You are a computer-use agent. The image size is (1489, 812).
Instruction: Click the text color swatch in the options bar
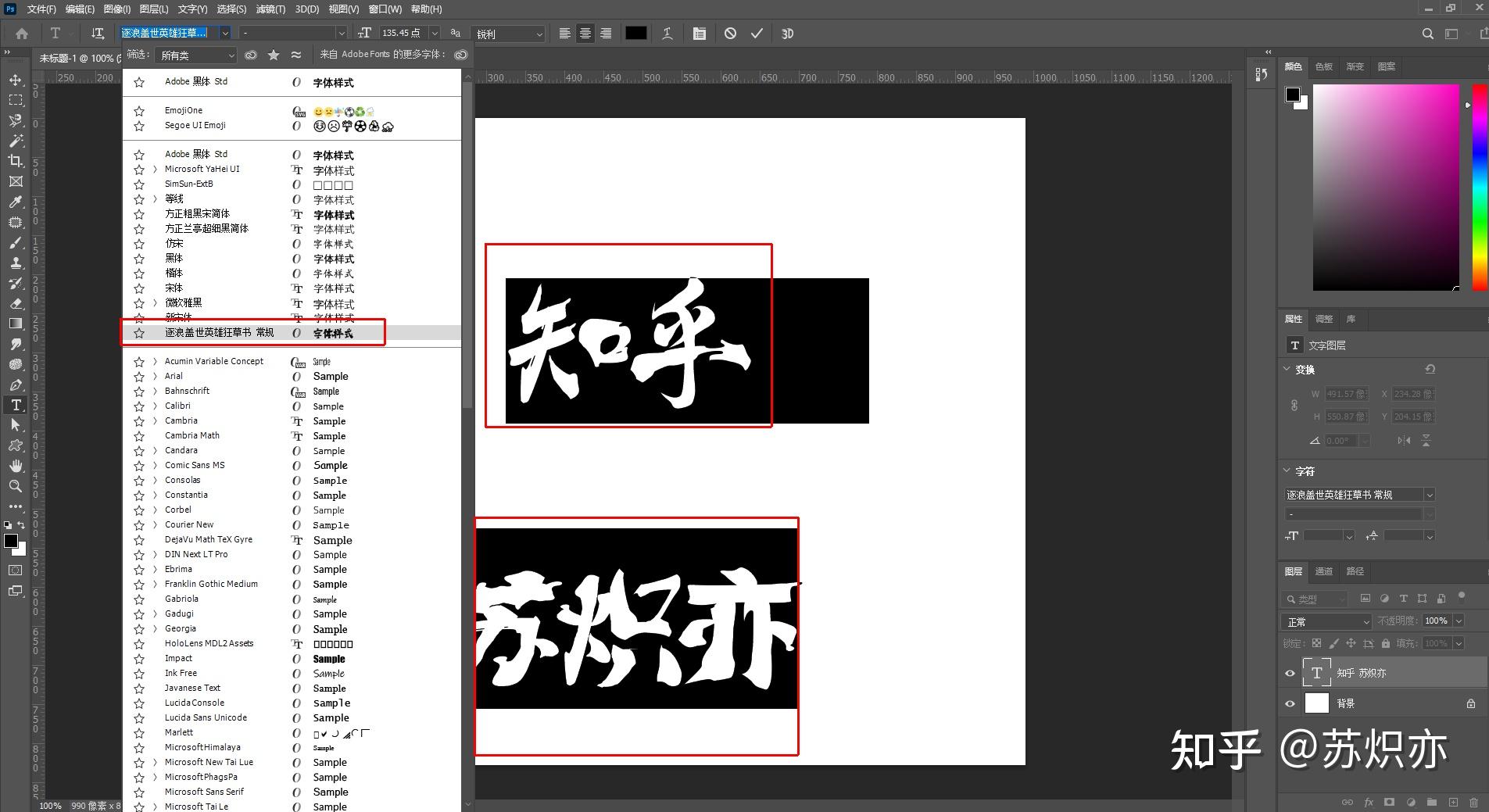click(635, 33)
